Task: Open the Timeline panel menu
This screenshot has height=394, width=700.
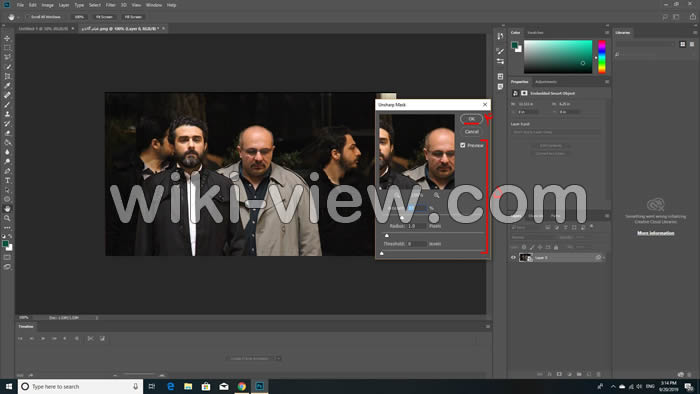Action: tap(488, 327)
